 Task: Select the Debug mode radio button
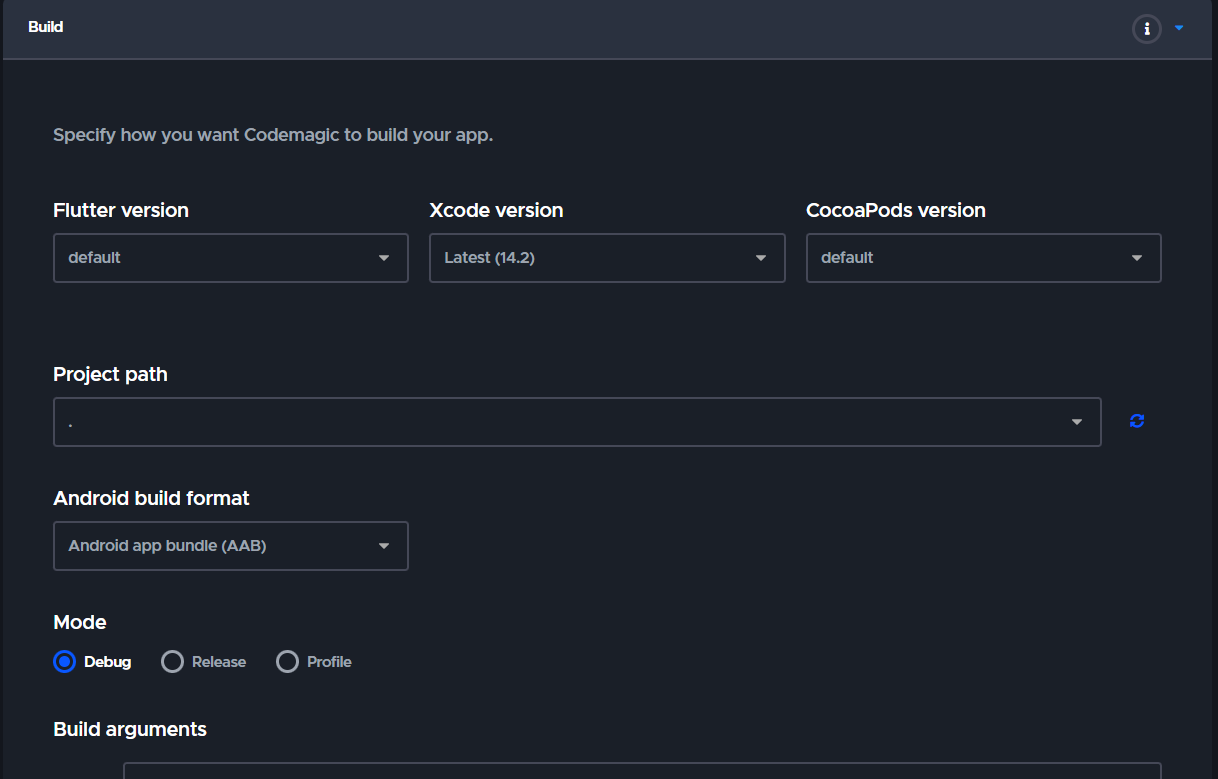tap(65, 662)
